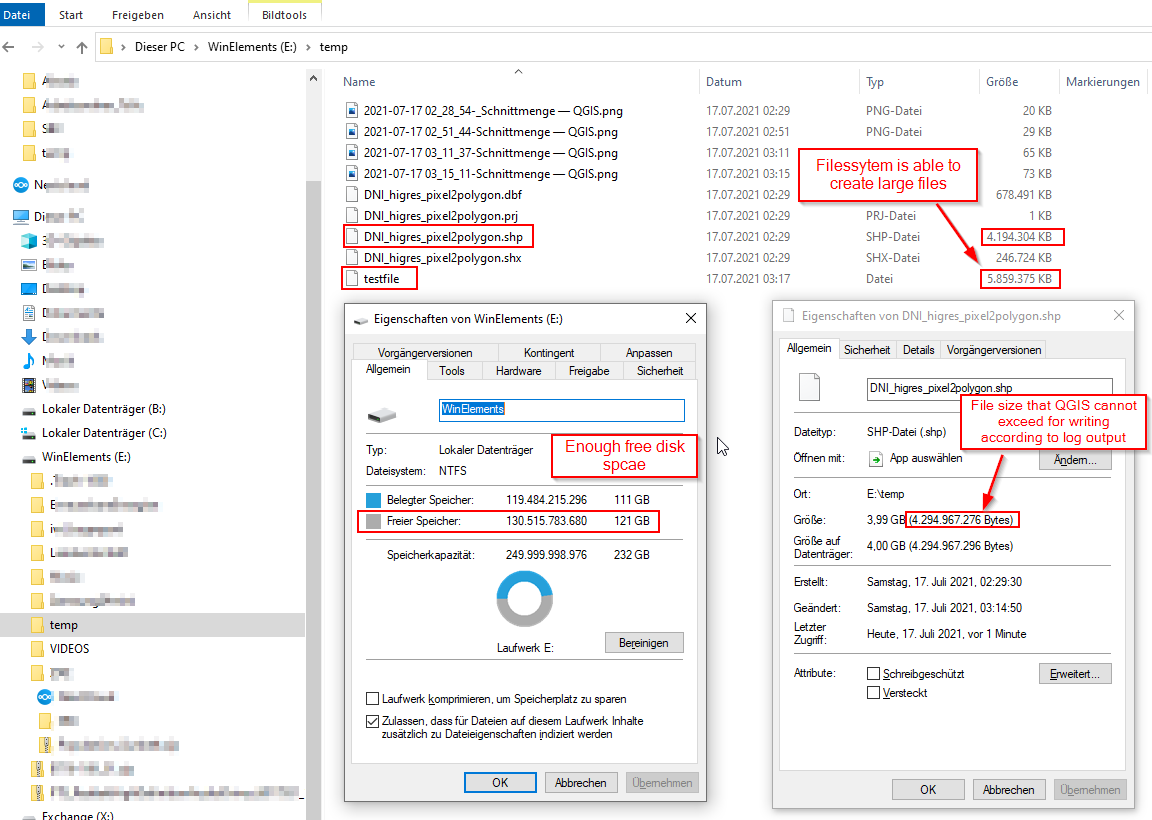Open the Sicherheit tab in DNI properties
Screen dimensions: 1152x820
(867, 349)
